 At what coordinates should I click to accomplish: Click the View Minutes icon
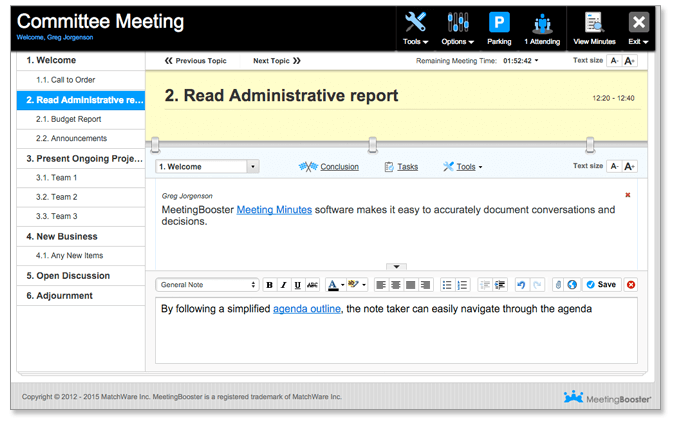pos(594,22)
